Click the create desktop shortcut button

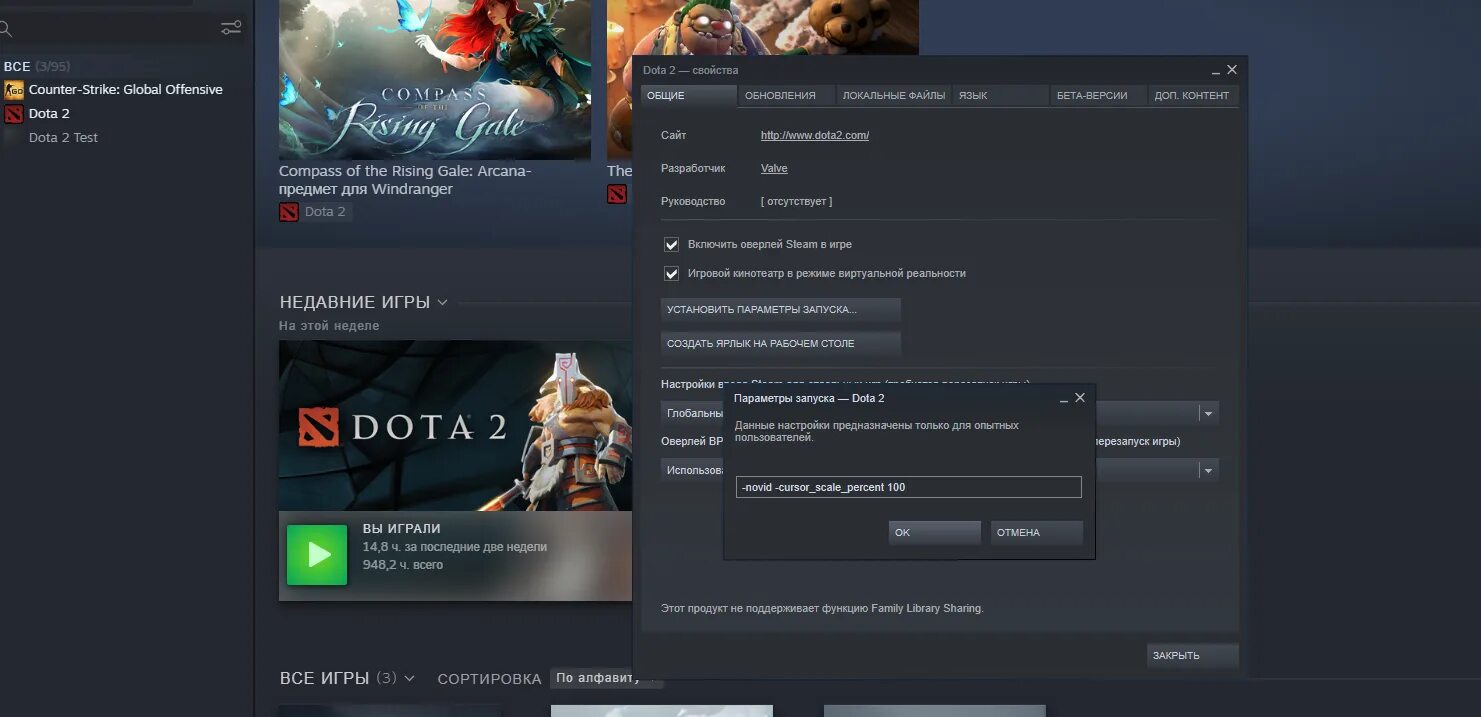[781, 343]
